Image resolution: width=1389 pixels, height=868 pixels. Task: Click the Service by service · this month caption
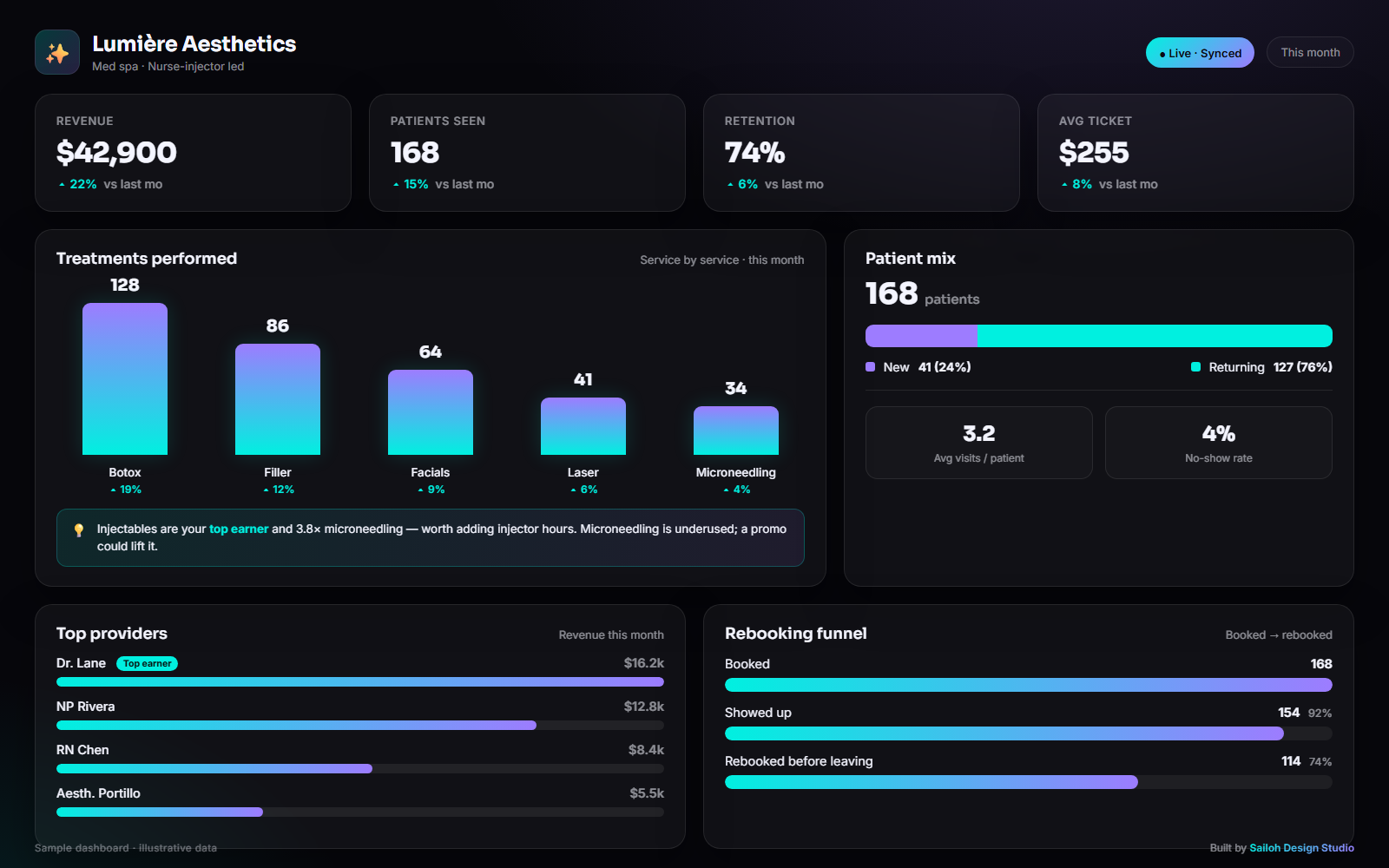point(722,260)
